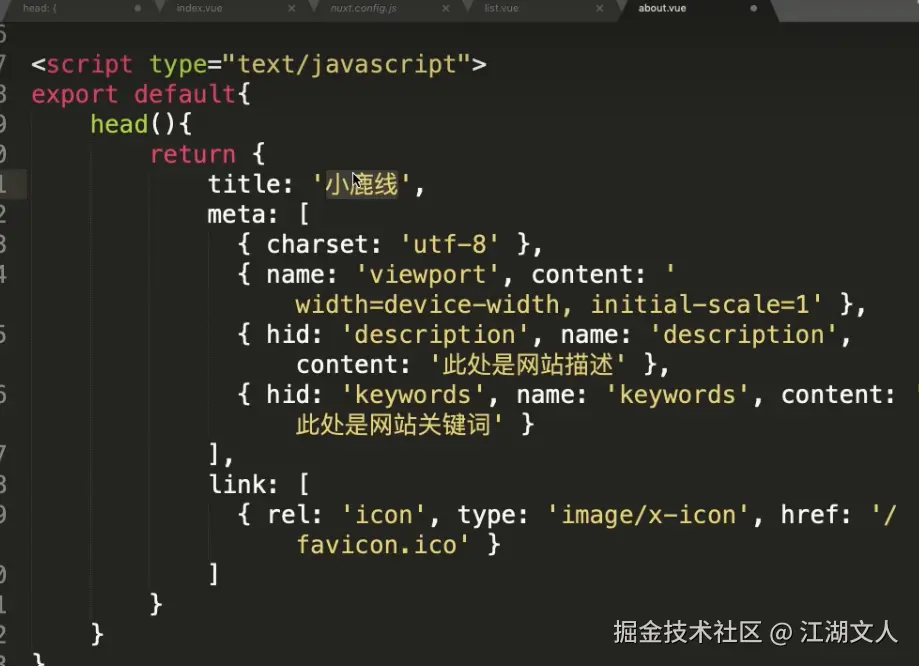The width and height of the screenshot is (919, 666).
Task: Switch to the nuxt.config.js tab
Action: (x=363, y=8)
